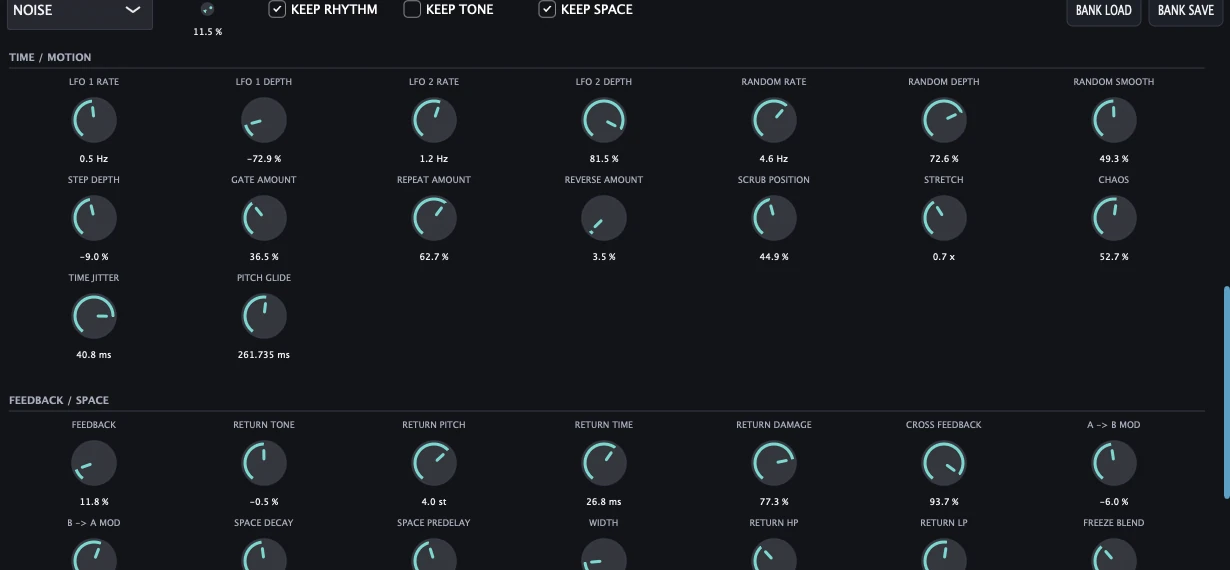Image resolution: width=1230 pixels, height=570 pixels.
Task: Click the 261.735 ms pitch glide value
Action: [x=264, y=355]
